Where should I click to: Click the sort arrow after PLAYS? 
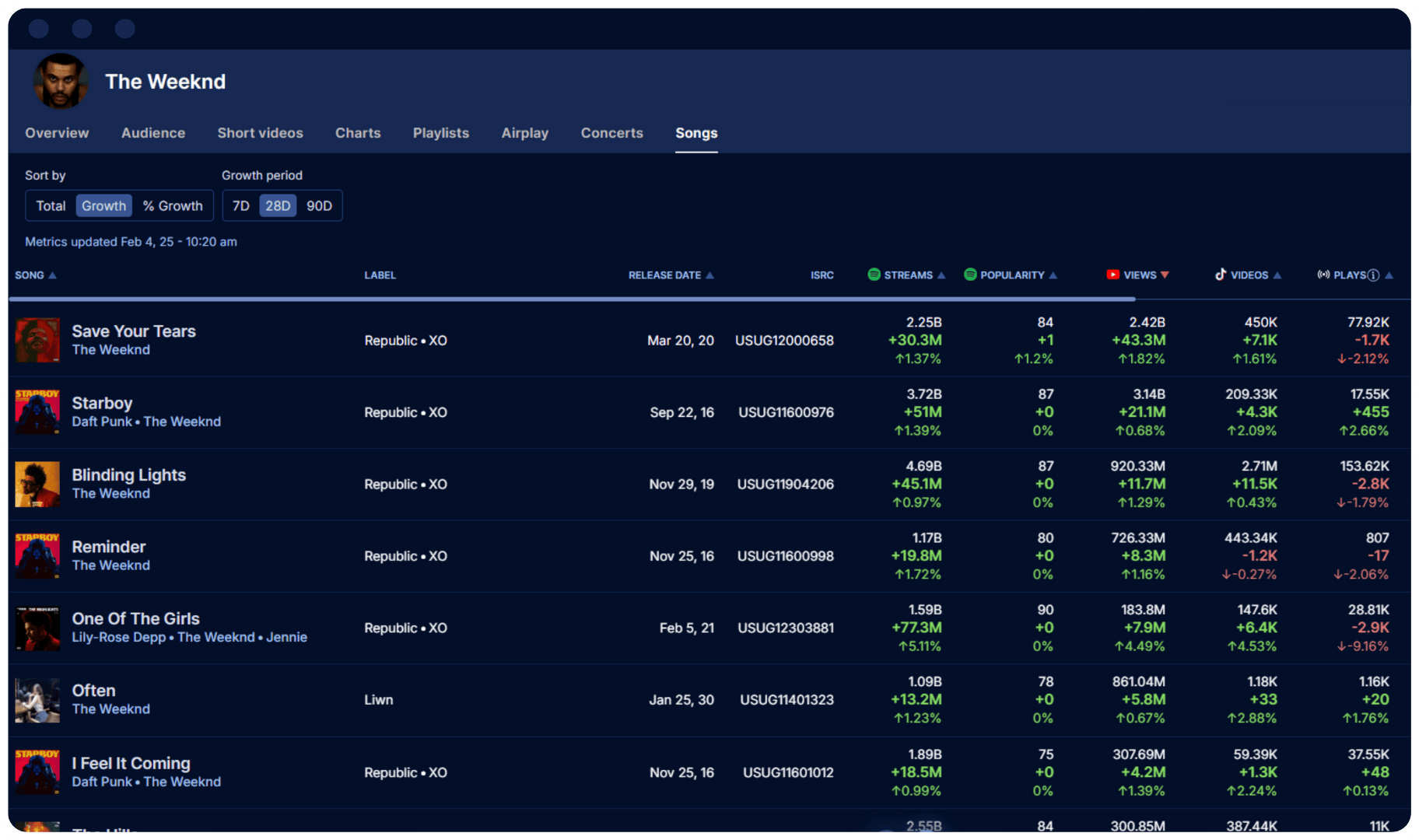point(1389,275)
